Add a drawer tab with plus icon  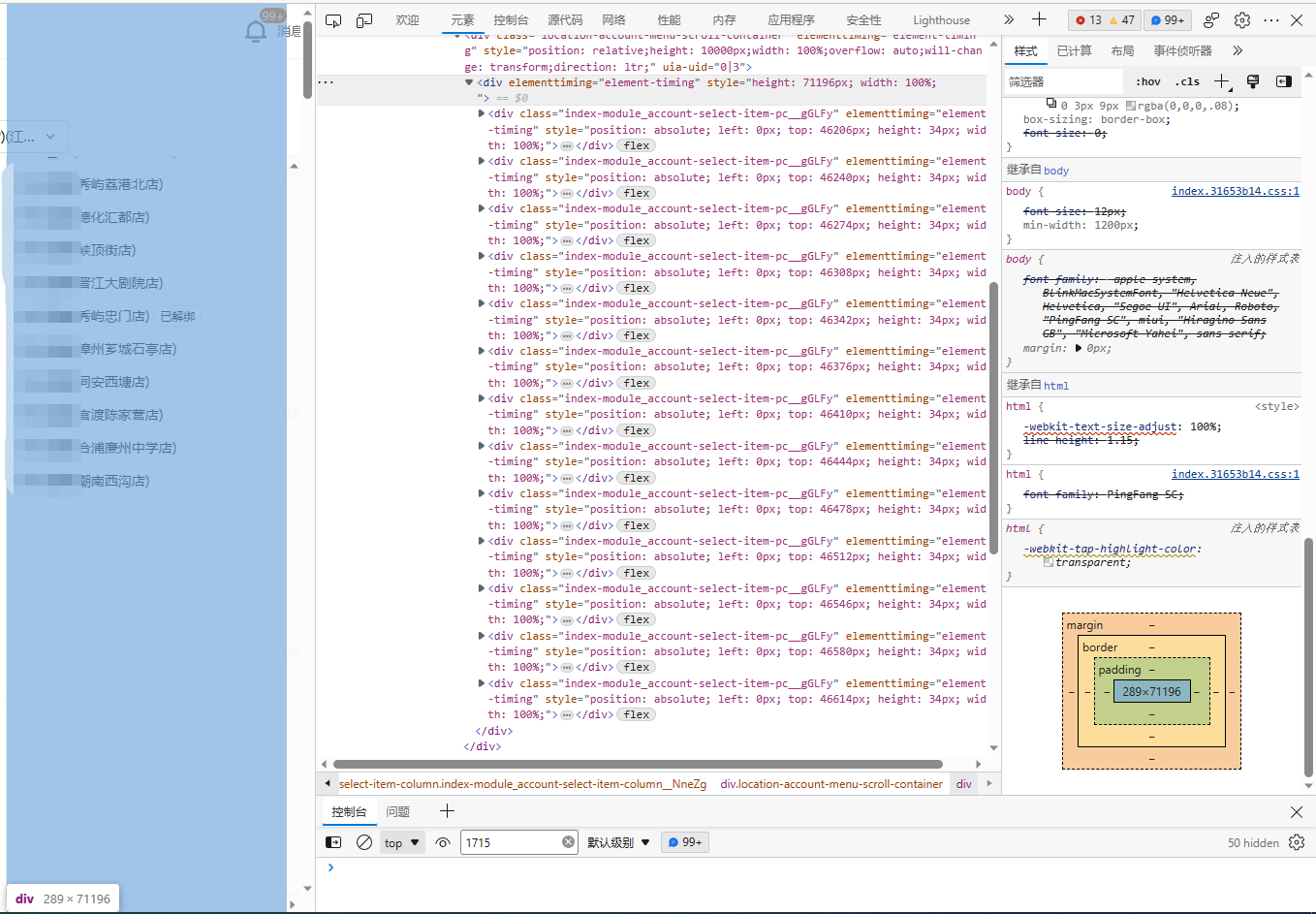click(447, 811)
